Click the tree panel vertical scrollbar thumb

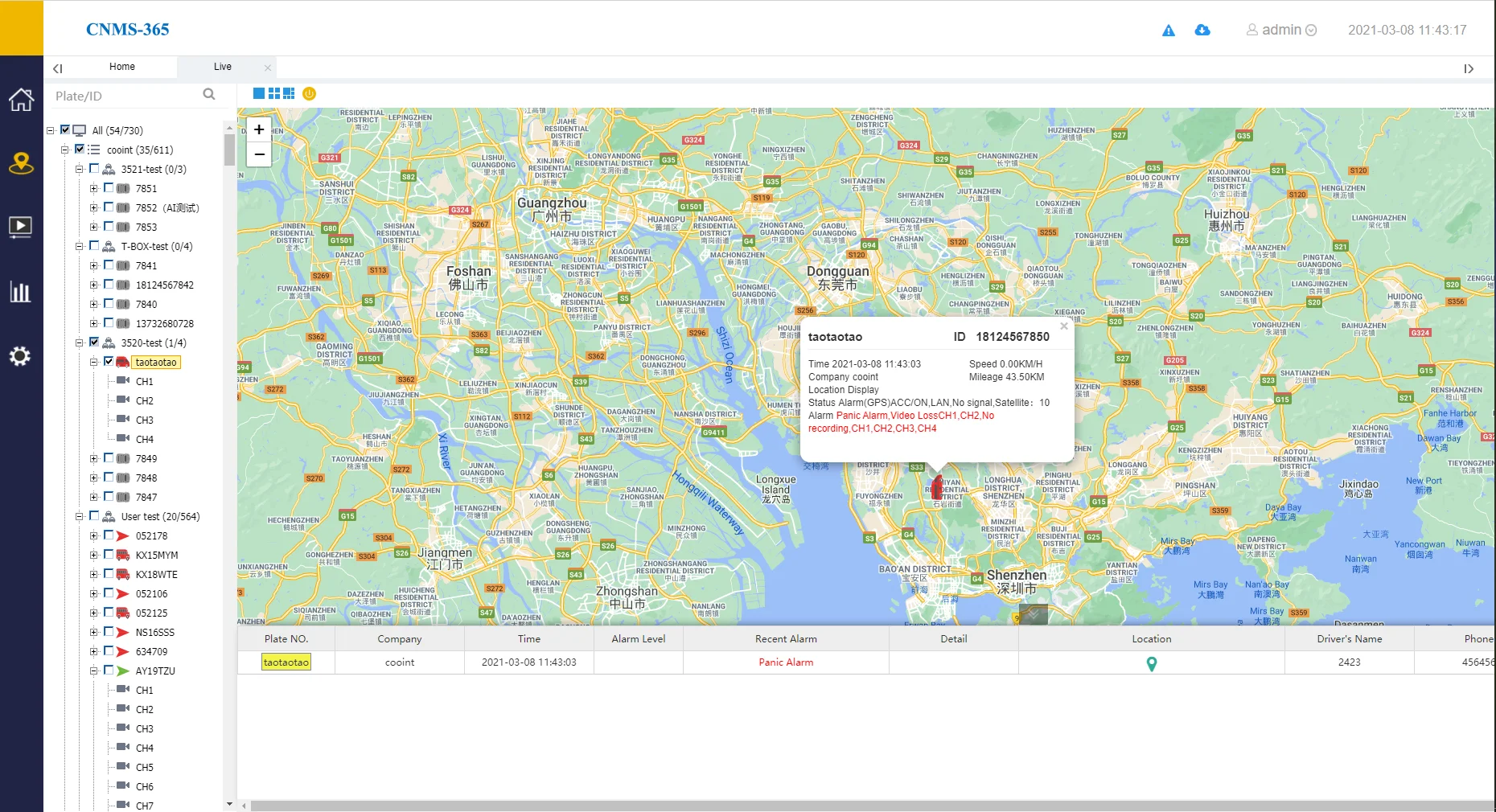tap(229, 150)
